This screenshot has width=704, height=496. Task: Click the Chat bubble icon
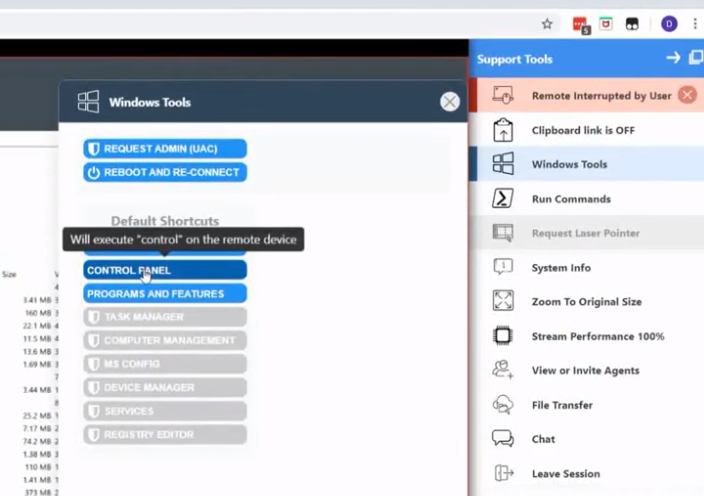[x=503, y=439]
